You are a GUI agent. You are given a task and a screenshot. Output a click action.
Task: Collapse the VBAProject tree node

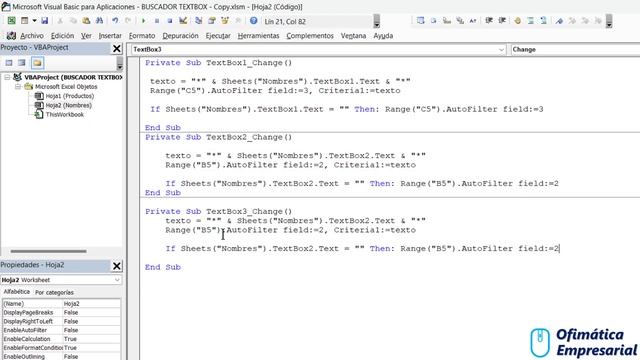tap(7, 77)
